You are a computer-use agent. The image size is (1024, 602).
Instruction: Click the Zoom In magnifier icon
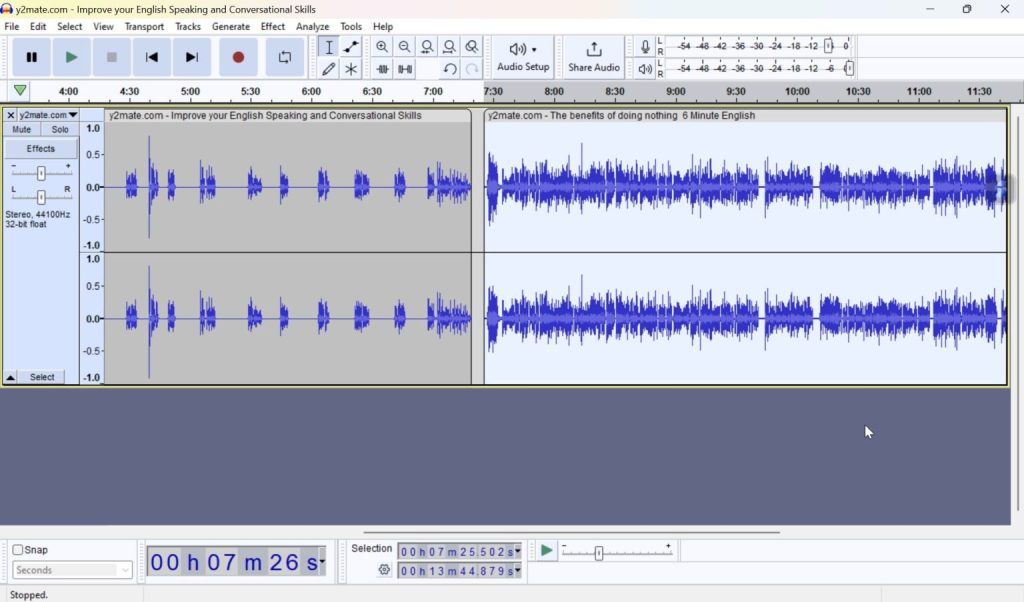[382, 46]
